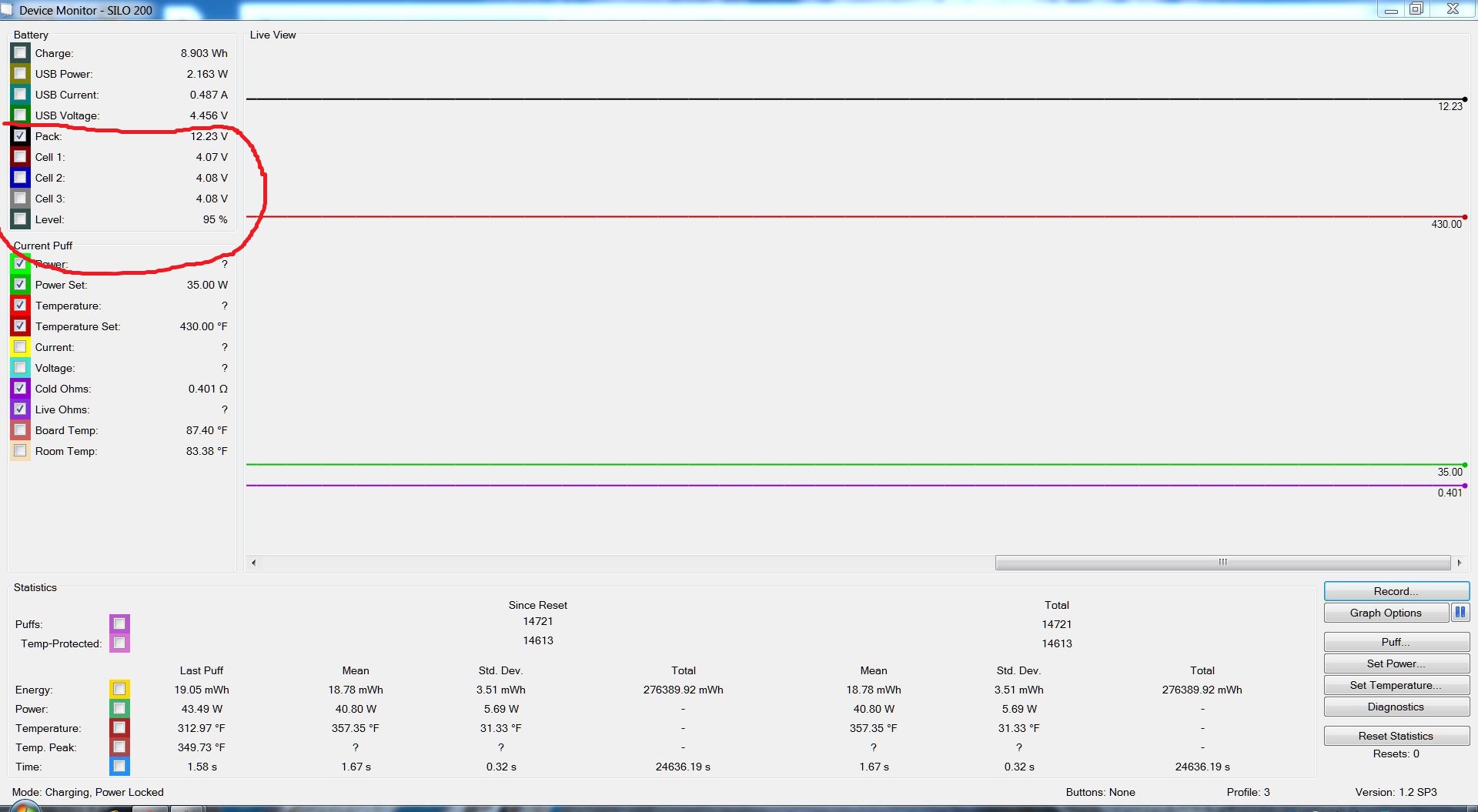
Task: Open Graph Options
Action: click(1385, 613)
